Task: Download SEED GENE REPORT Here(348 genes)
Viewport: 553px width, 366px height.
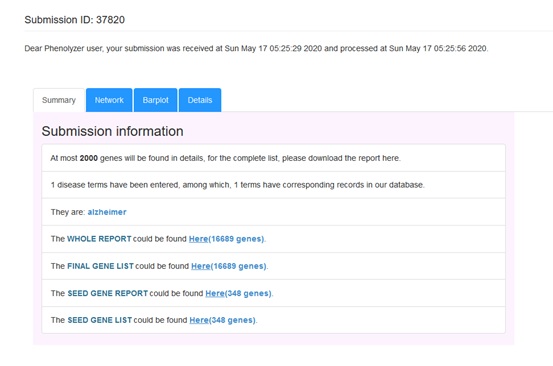Action: [x=238, y=293]
